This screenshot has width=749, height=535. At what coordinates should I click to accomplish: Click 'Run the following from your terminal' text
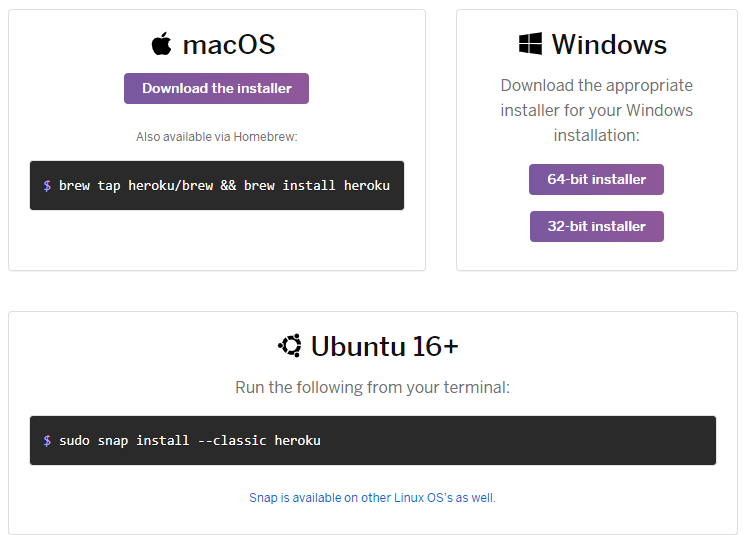click(x=372, y=387)
